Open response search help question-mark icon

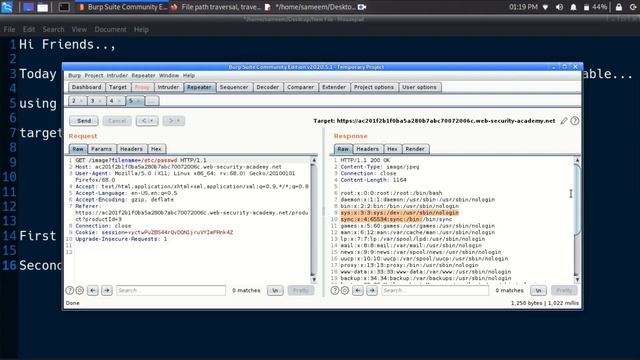(335, 290)
